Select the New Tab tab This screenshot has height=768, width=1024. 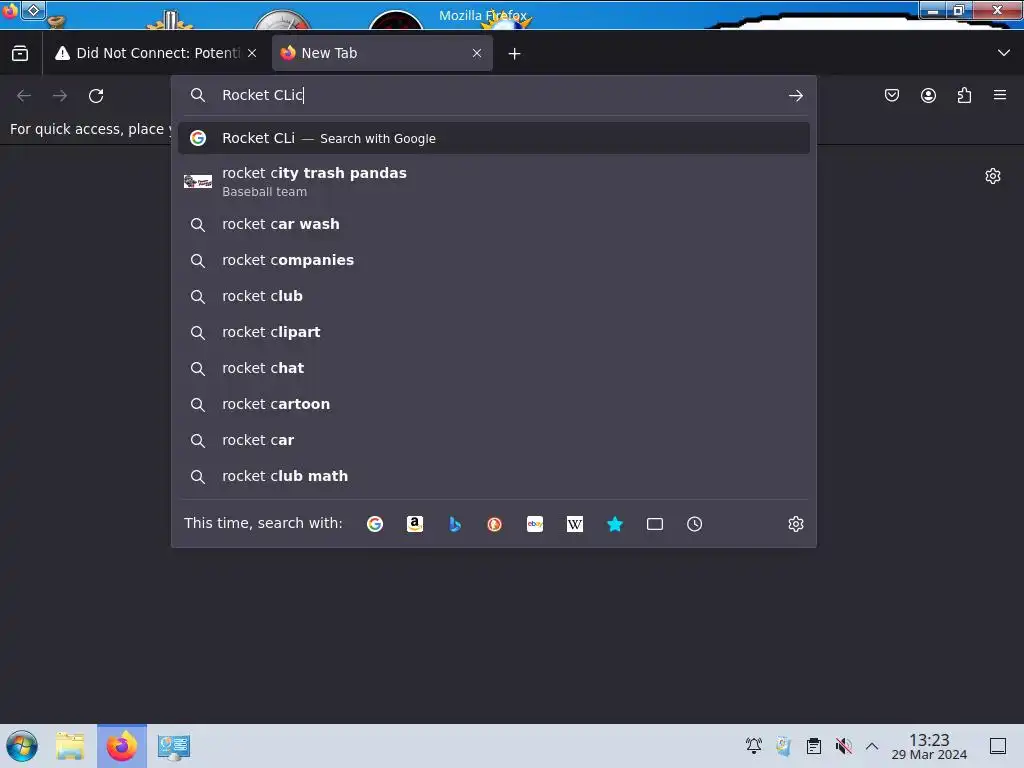click(x=381, y=53)
